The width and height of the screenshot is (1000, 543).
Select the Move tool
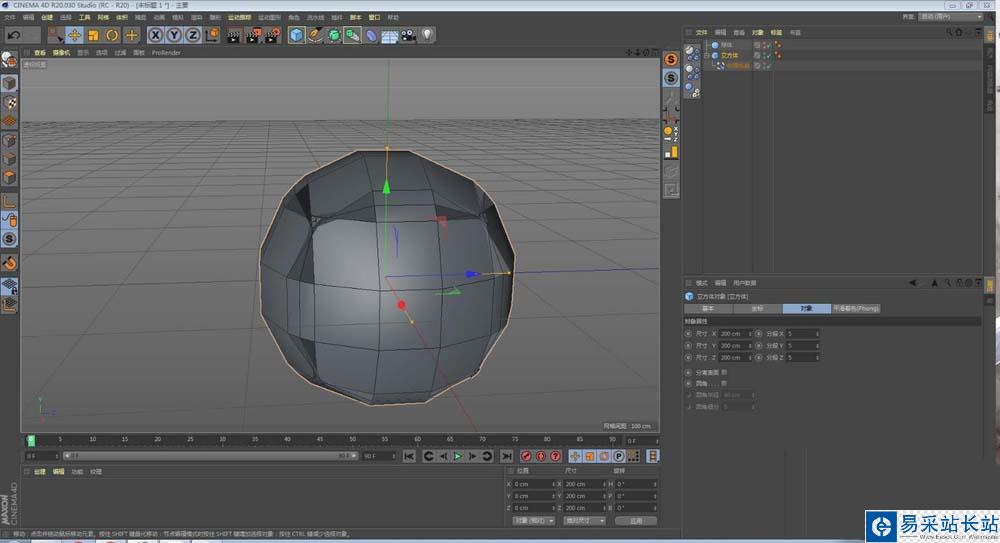(x=74, y=35)
